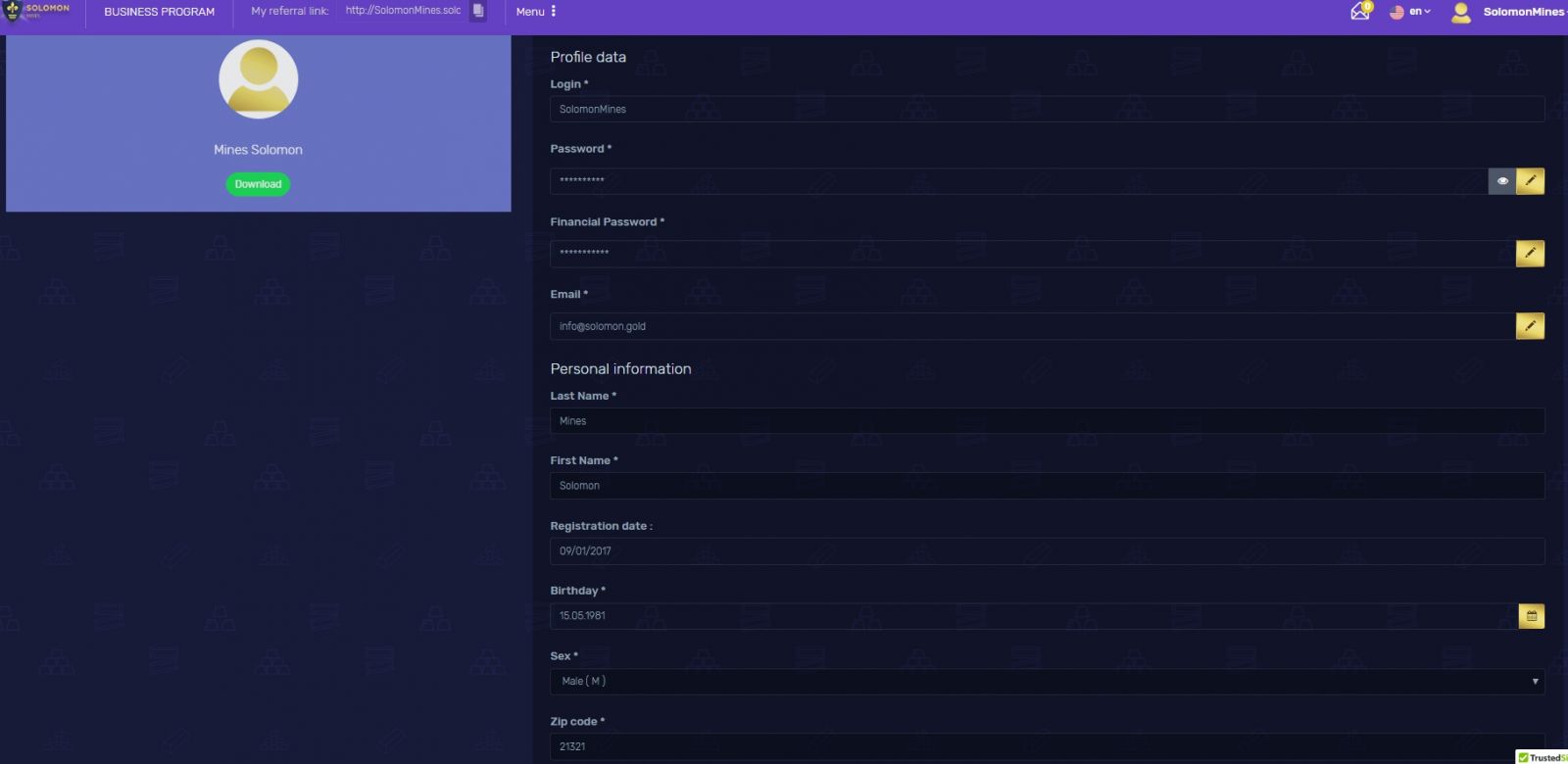Click the Solomon Mines logo
This screenshot has height=764, width=1568.
37,12
